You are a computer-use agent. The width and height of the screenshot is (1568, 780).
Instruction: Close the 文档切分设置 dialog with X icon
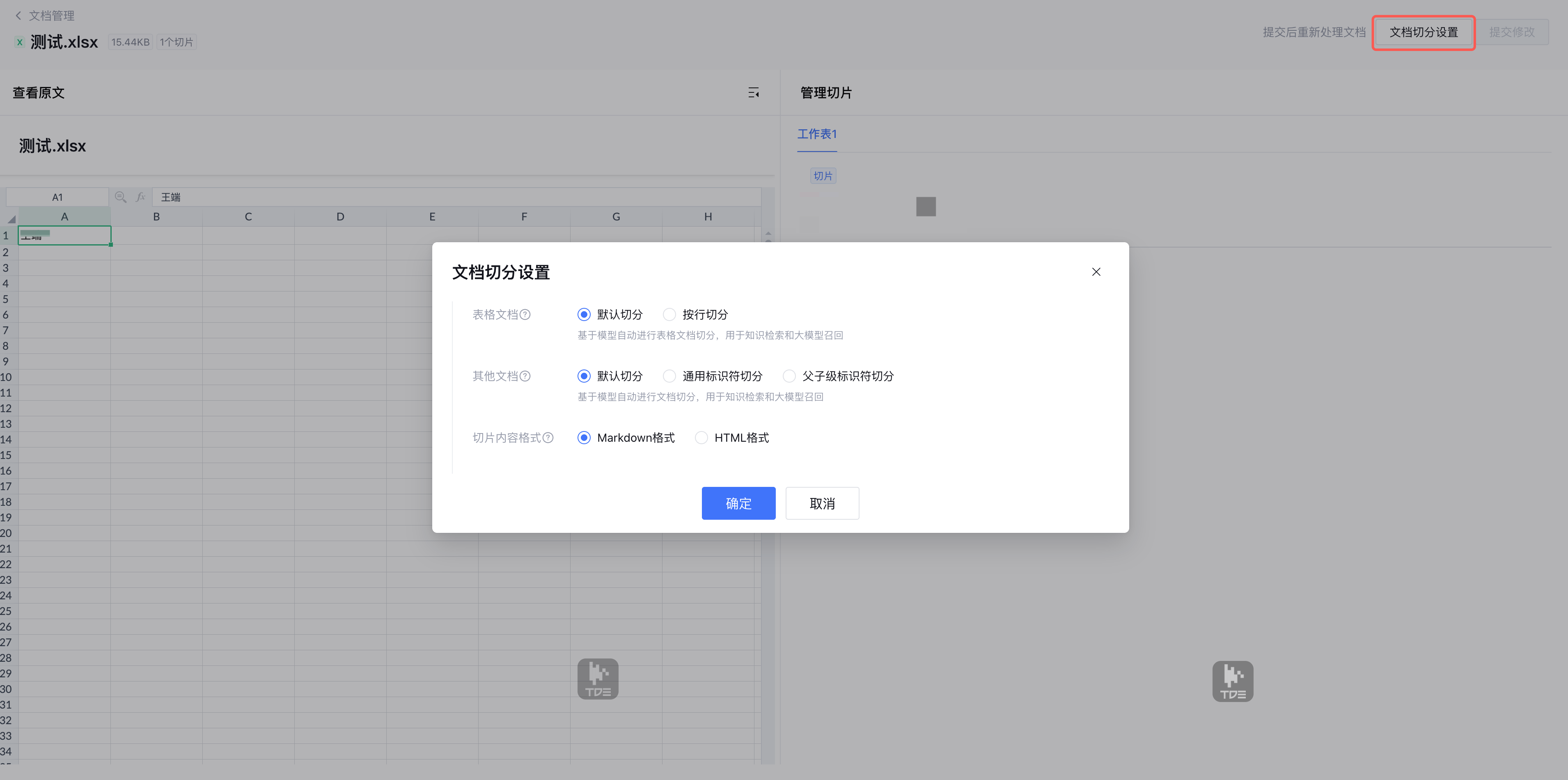tap(1096, 272)
